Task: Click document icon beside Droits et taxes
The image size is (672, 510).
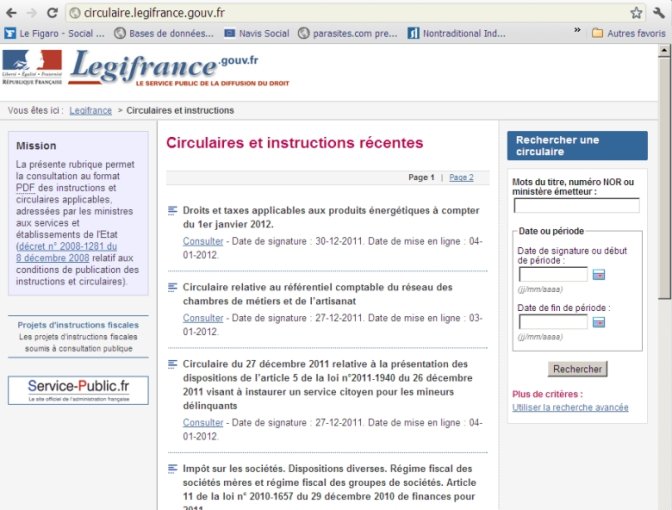Action: (172, 210)
